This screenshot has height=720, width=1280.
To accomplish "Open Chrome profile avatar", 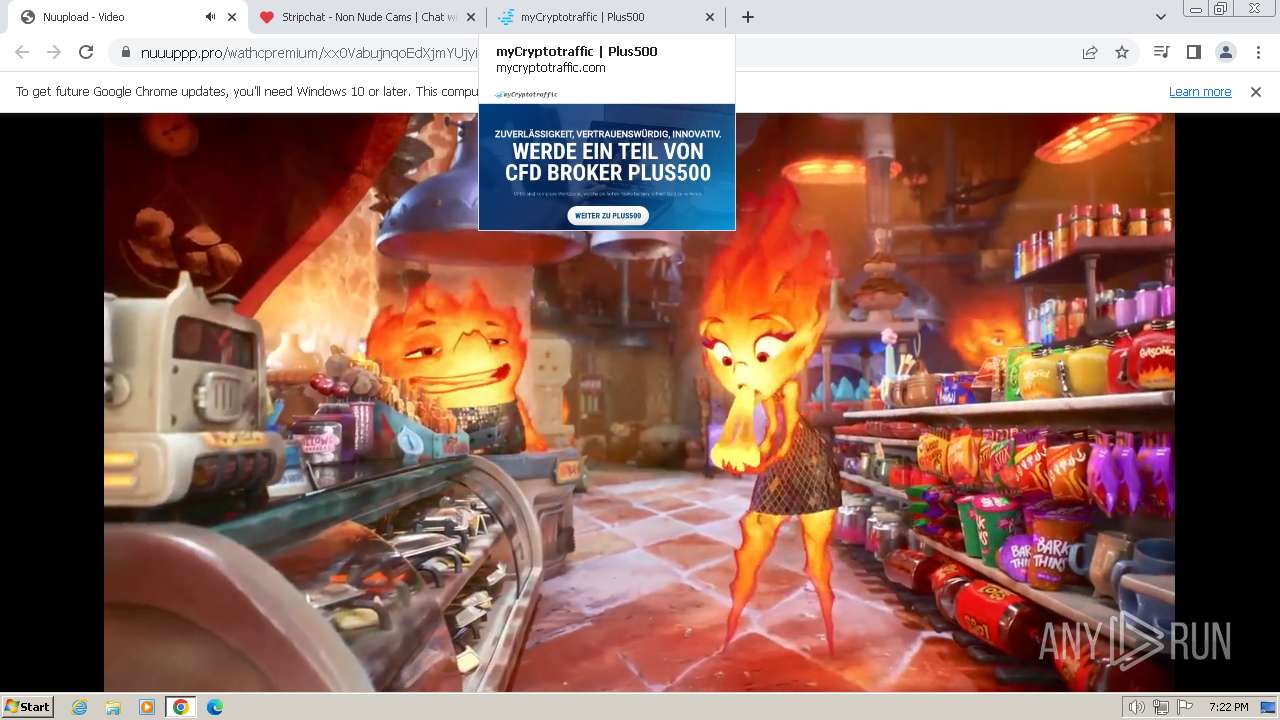I will pos(1225,52).
